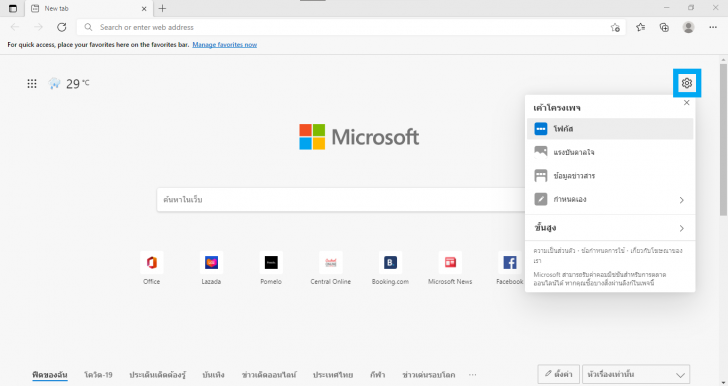728x386 pixels.
Task: Open the หัวเรื่องเท่านั้น dropdown
Action: [636, 374]
